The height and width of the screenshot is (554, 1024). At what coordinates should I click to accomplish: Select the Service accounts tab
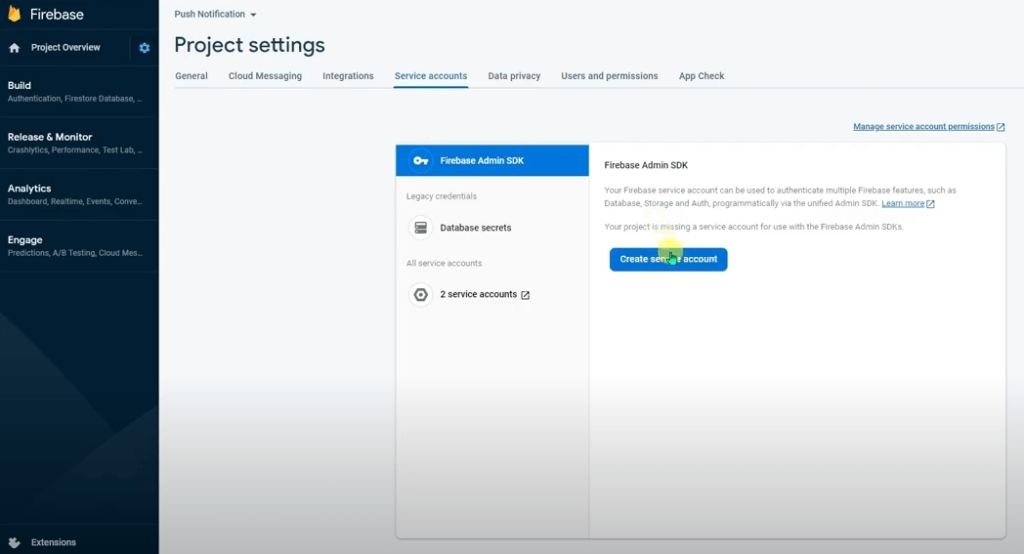[431, 76]
